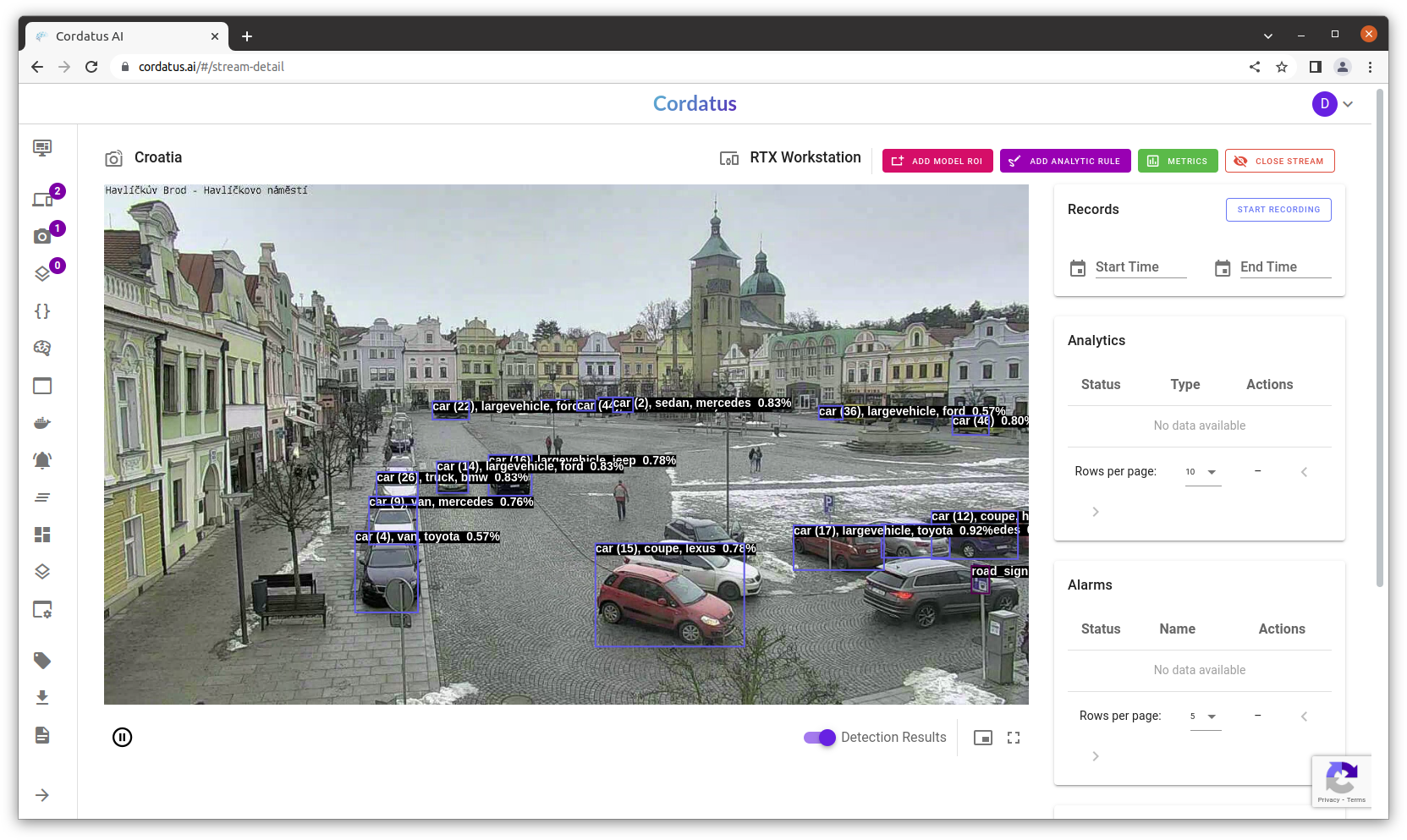Reload the page
The height and width of the screenshot is (840, 1407).
91,67
